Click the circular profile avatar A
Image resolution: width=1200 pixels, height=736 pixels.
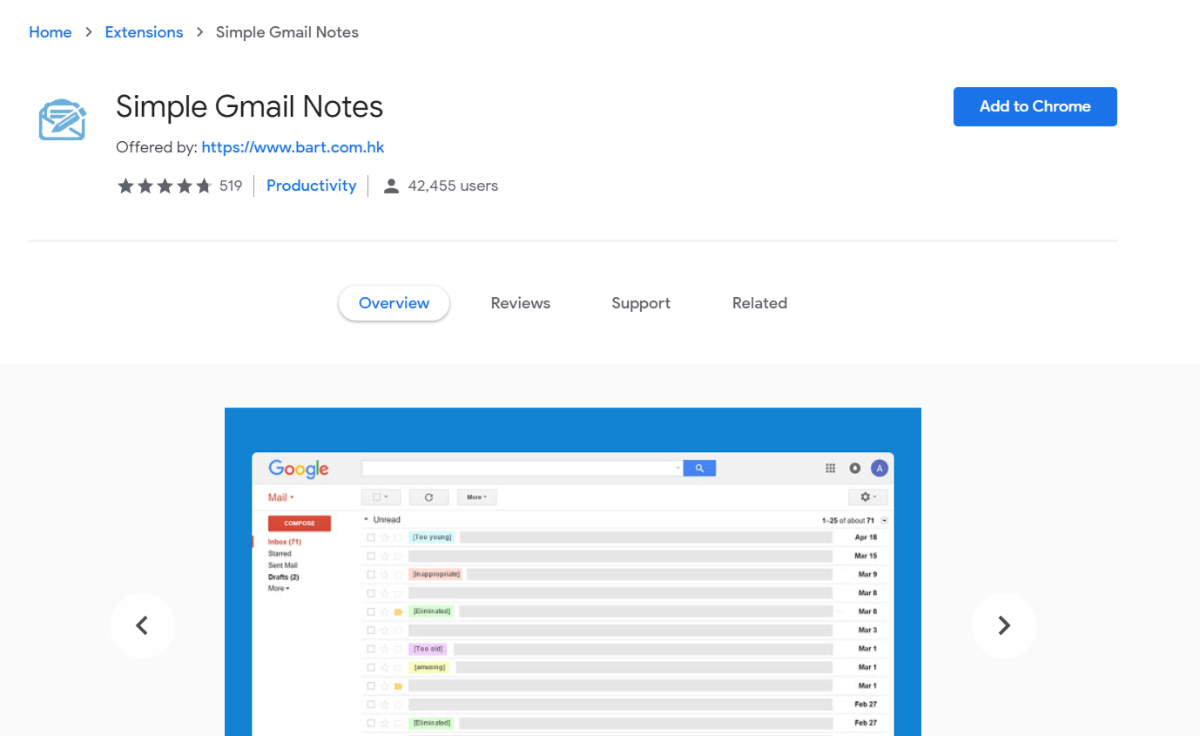[x=879, y=468]
